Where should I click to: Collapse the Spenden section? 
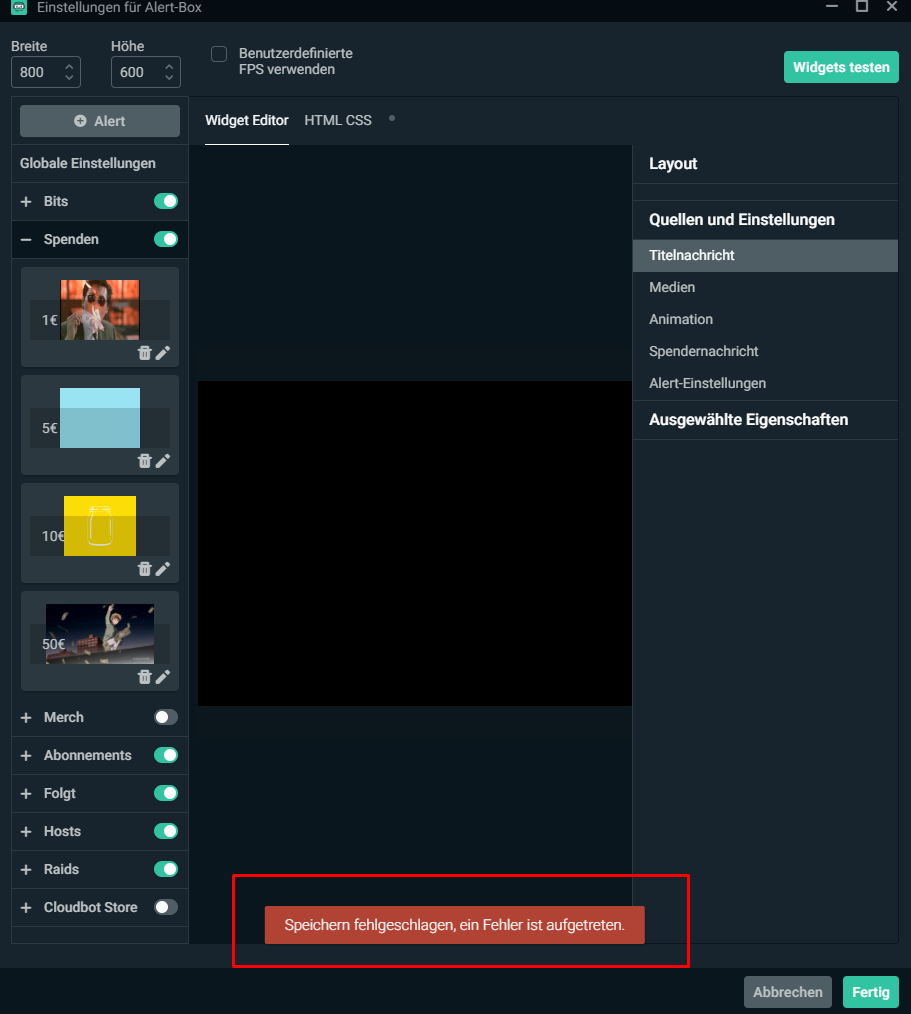(x=26, y=240)
